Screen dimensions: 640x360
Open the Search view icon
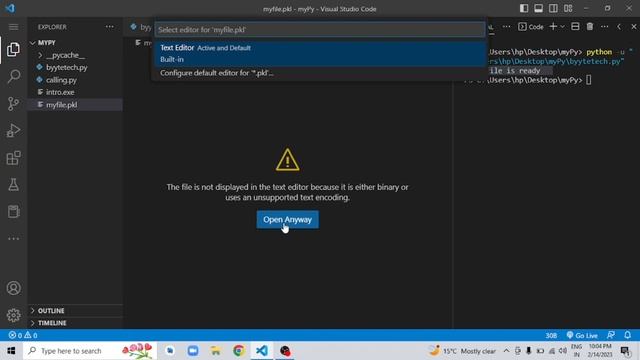click(x=13, y=76)
